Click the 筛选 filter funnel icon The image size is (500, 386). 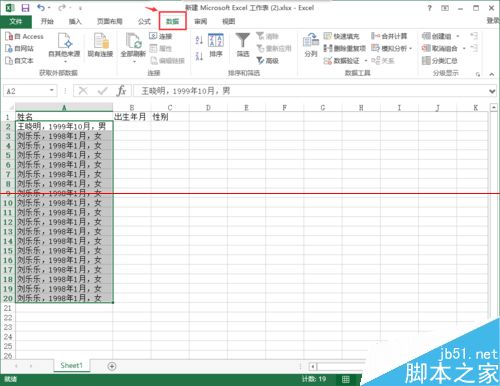click(x=243, y=41)
